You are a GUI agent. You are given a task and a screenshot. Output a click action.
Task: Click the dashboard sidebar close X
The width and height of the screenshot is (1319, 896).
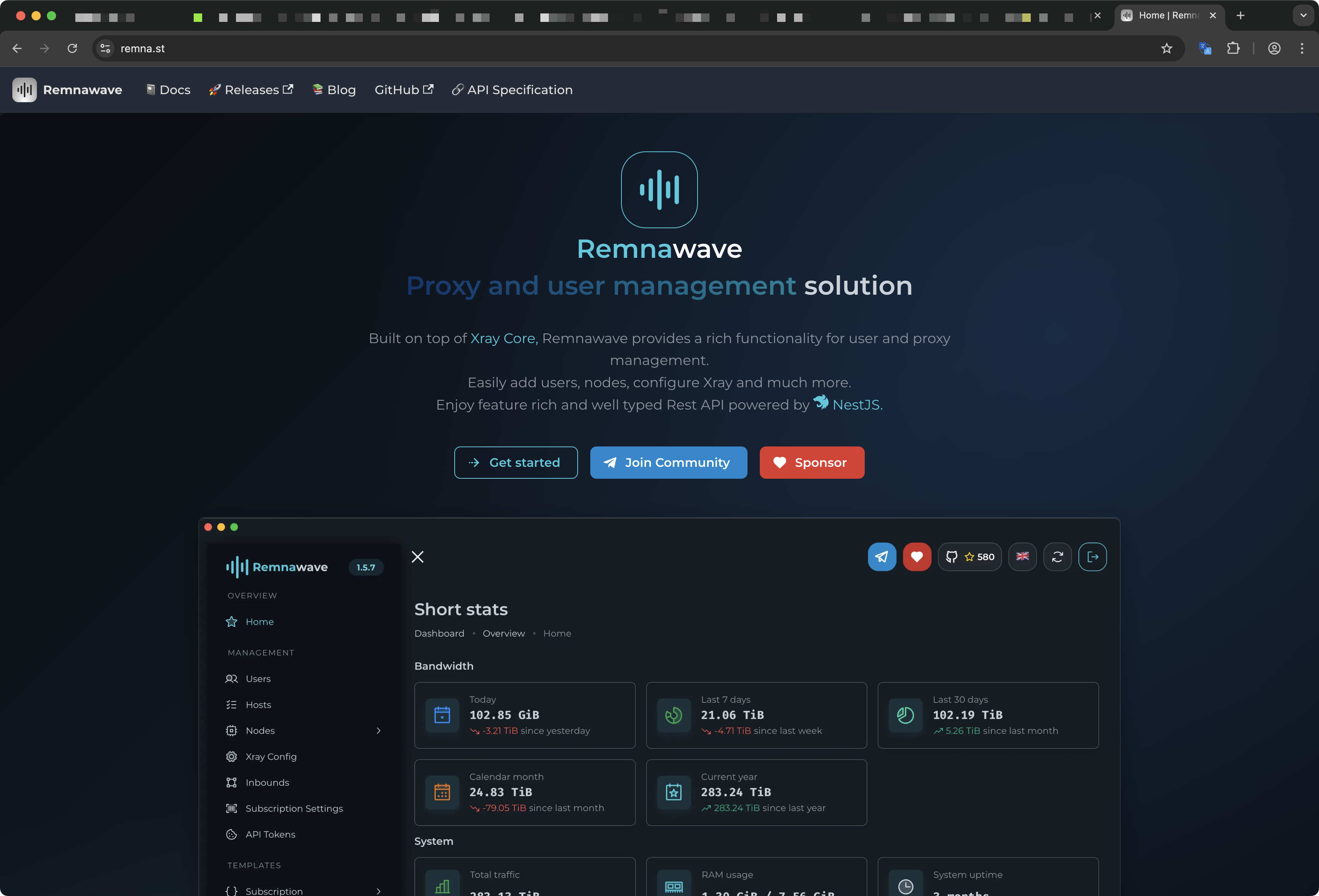[418, 557]
